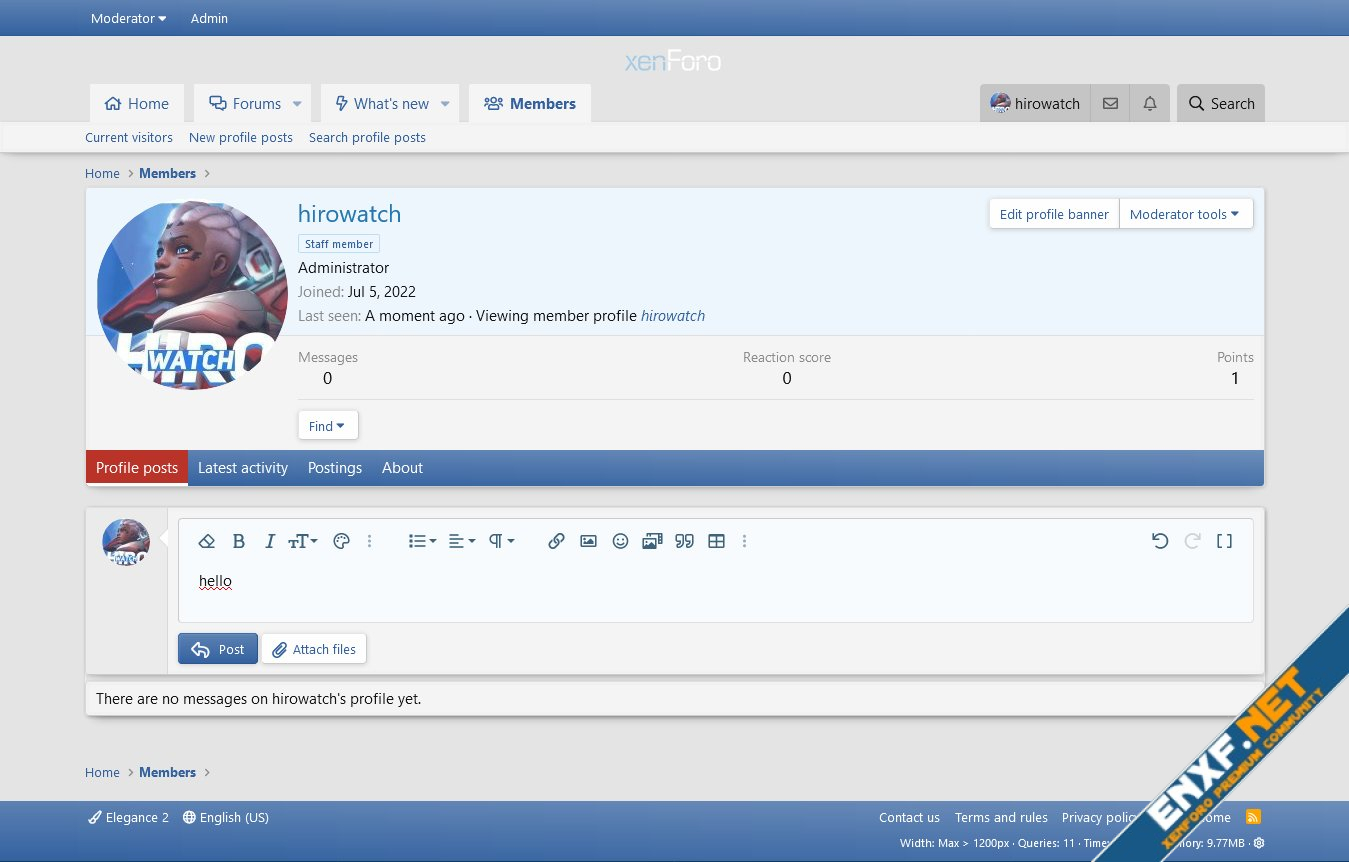Open the smilies emoji picker
Image resolution: width=1349 pixels, height=862 pixels.
point(620,541)
